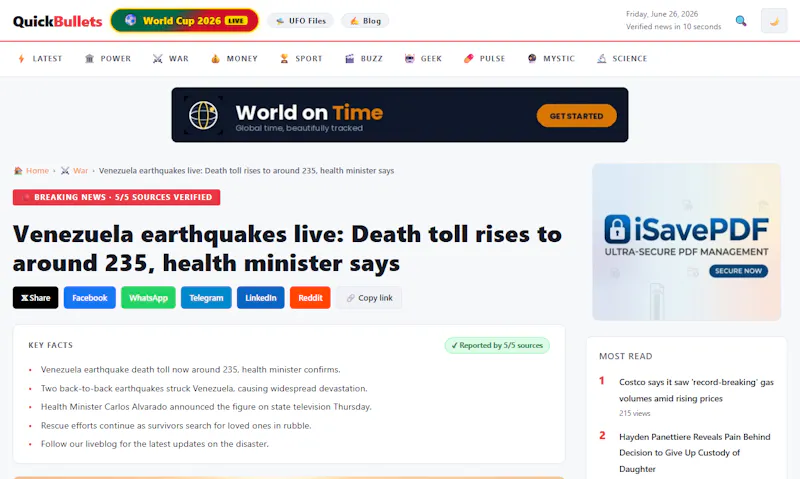
Task: Select the Geek category tab
Action: point(423,59)
